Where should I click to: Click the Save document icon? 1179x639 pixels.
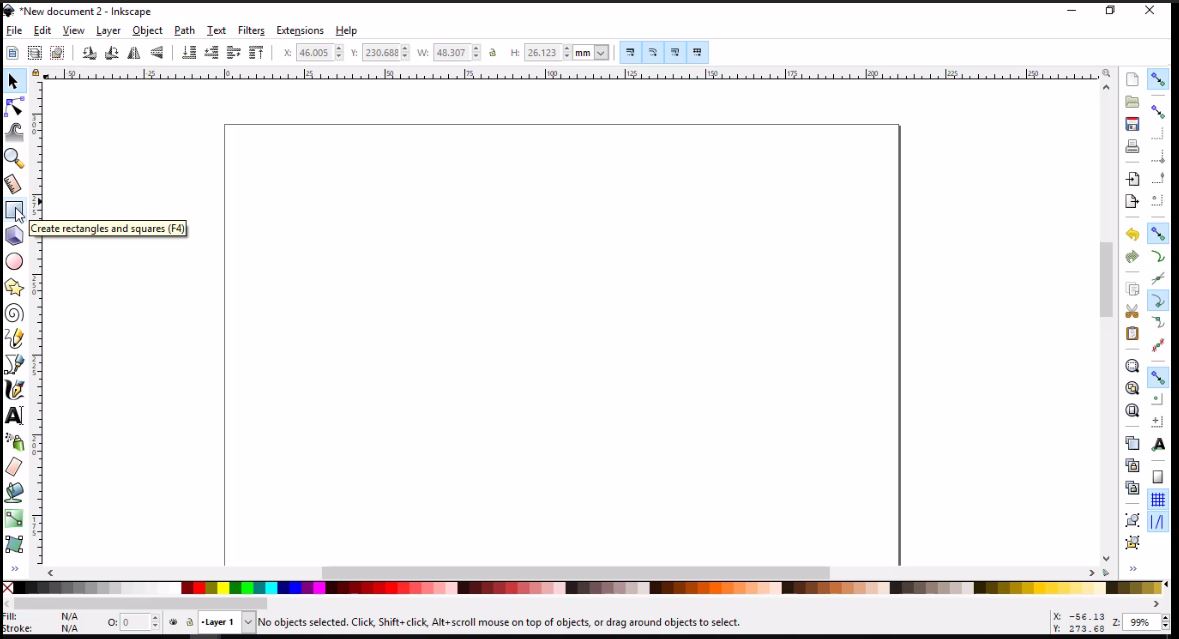click(x=1132, y=124)
